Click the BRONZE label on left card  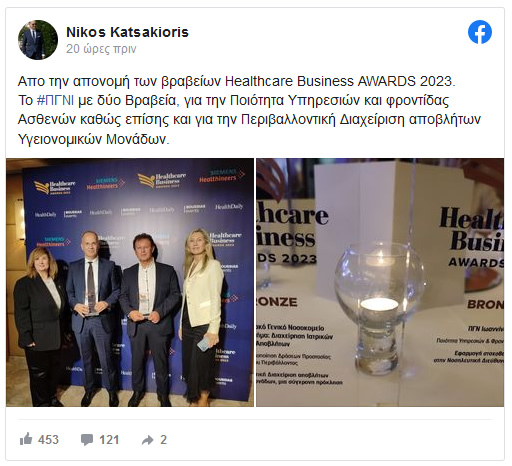[x=277, y=302]
